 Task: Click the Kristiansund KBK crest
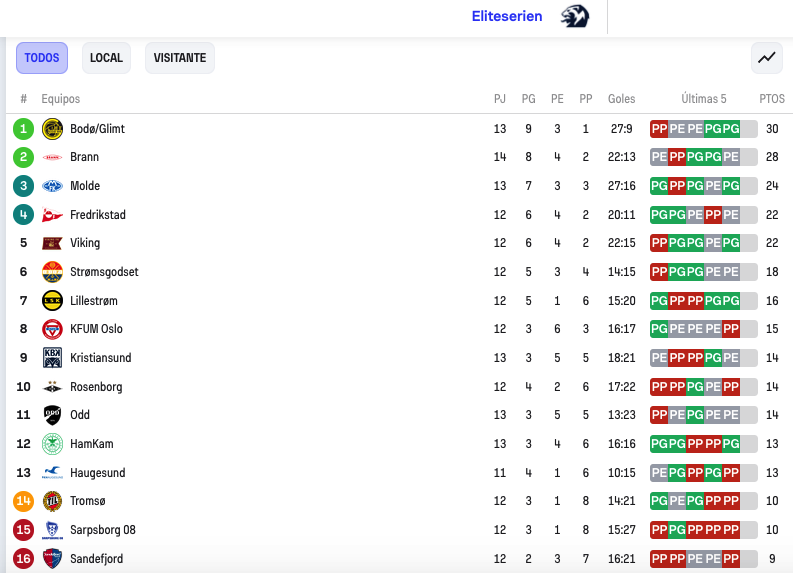pos(52,358)
